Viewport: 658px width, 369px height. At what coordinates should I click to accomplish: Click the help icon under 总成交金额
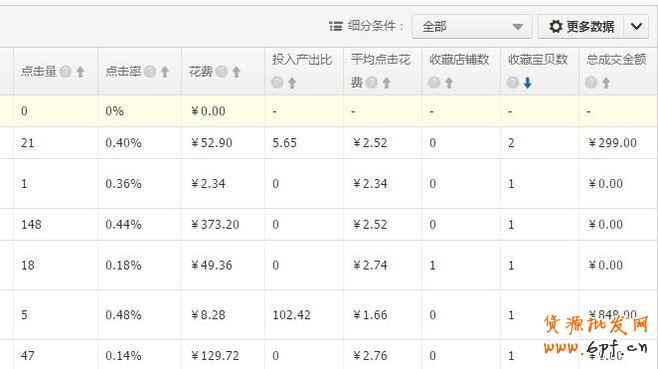click(591, 83)
